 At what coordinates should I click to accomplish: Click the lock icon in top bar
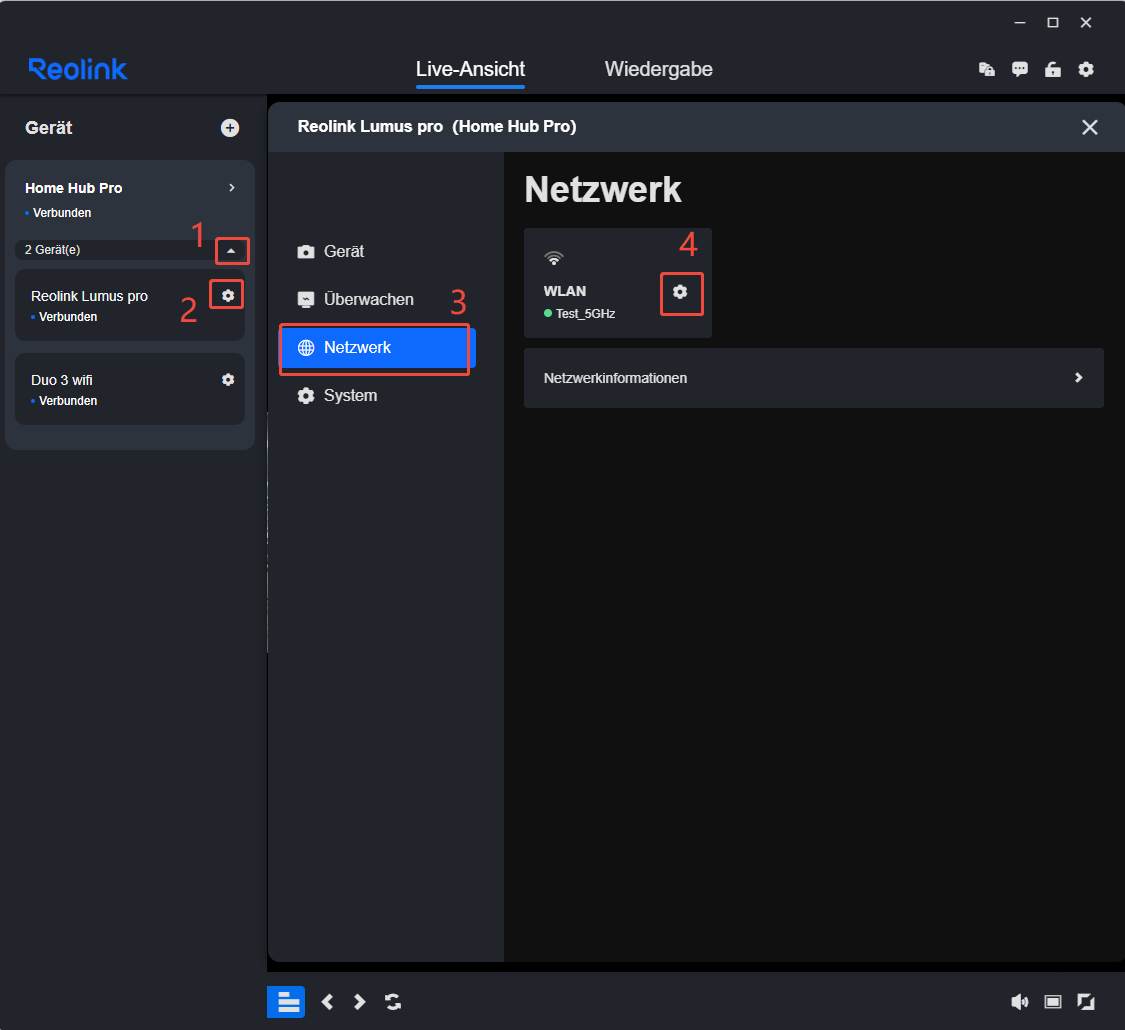[1053, 69]
